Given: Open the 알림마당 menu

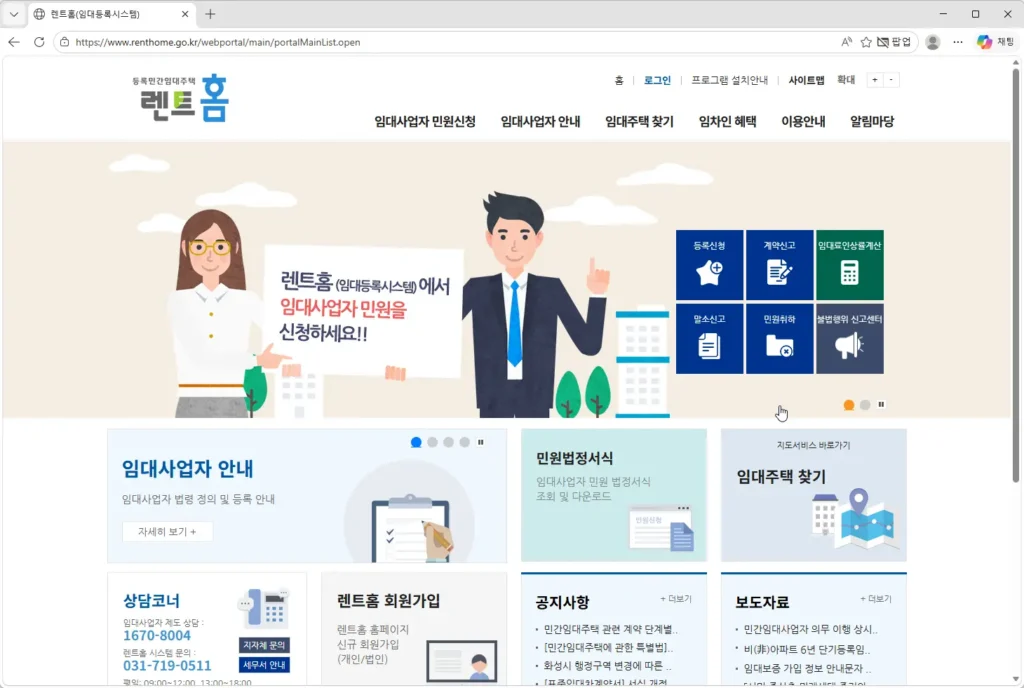Looking at the screenshot, I should 872,121.
